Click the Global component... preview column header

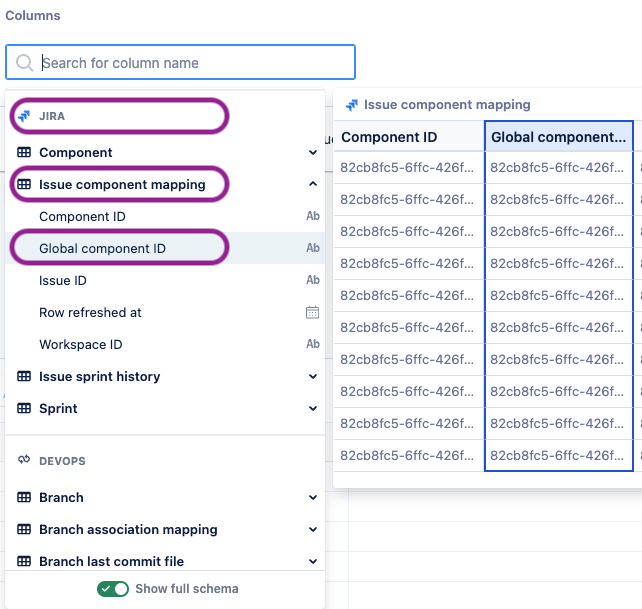(558, 137)
